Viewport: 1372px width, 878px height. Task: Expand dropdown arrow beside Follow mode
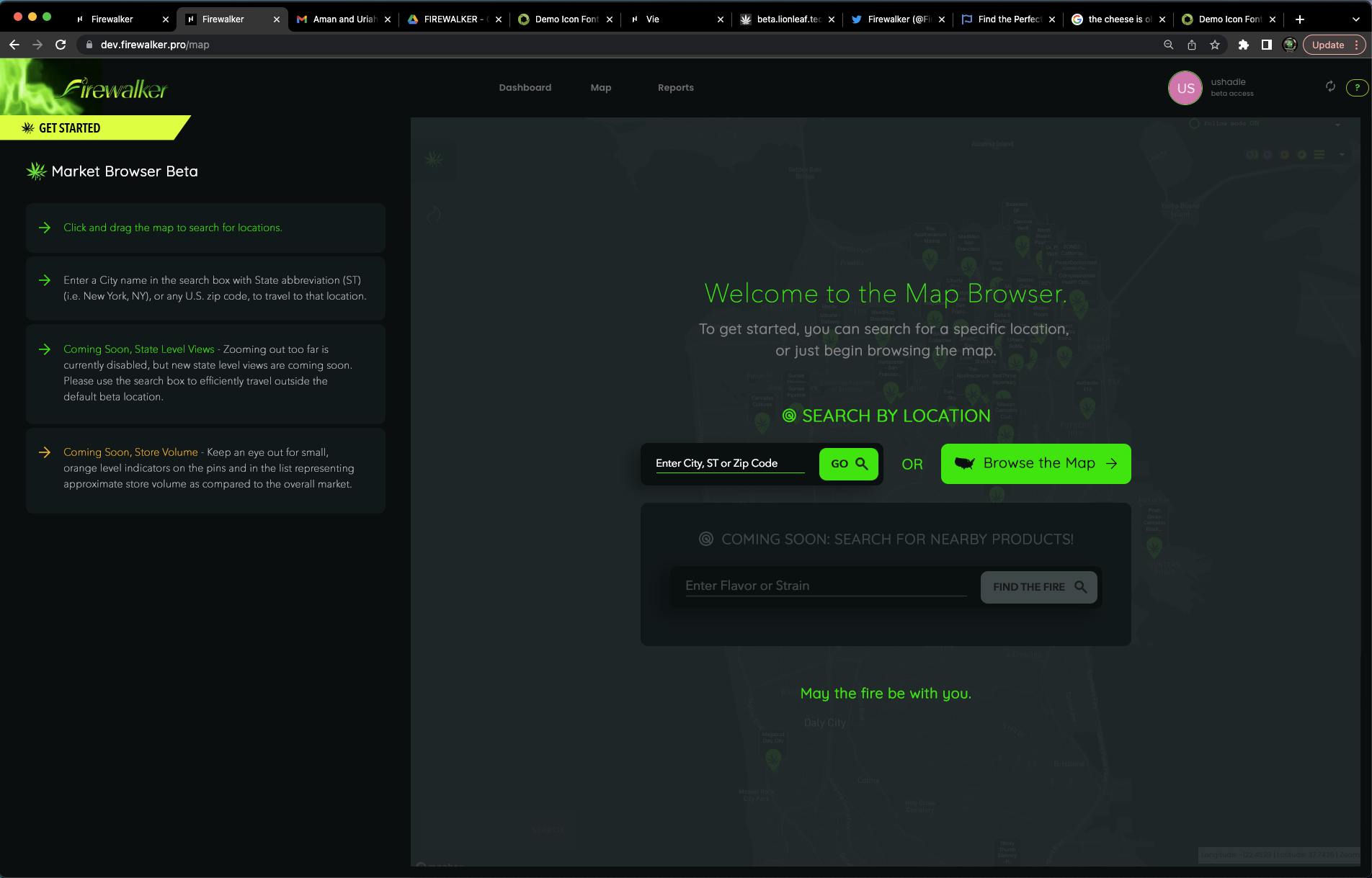point(1337,125)
